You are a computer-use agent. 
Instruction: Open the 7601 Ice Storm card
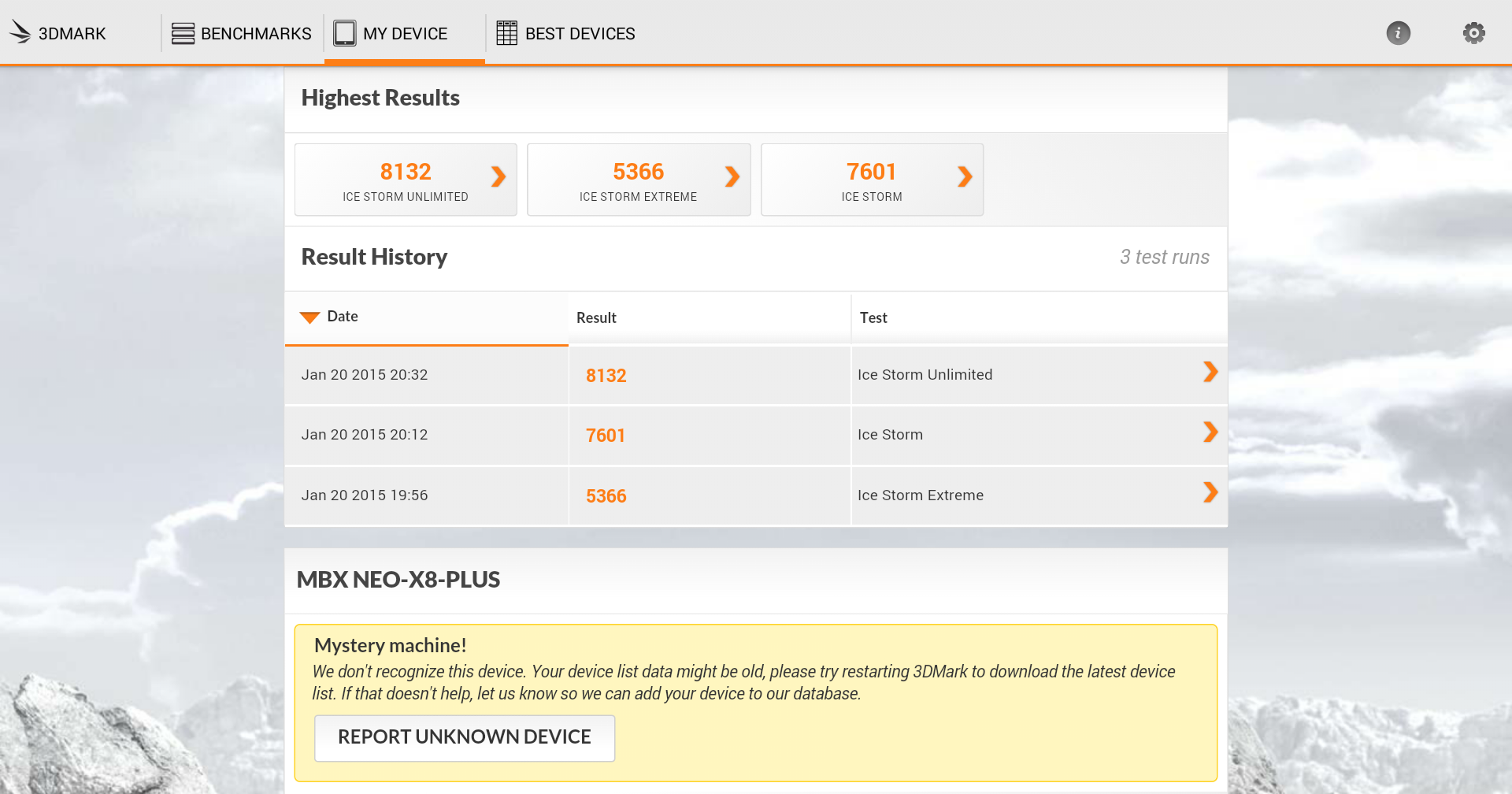click(x=872, y=180)
